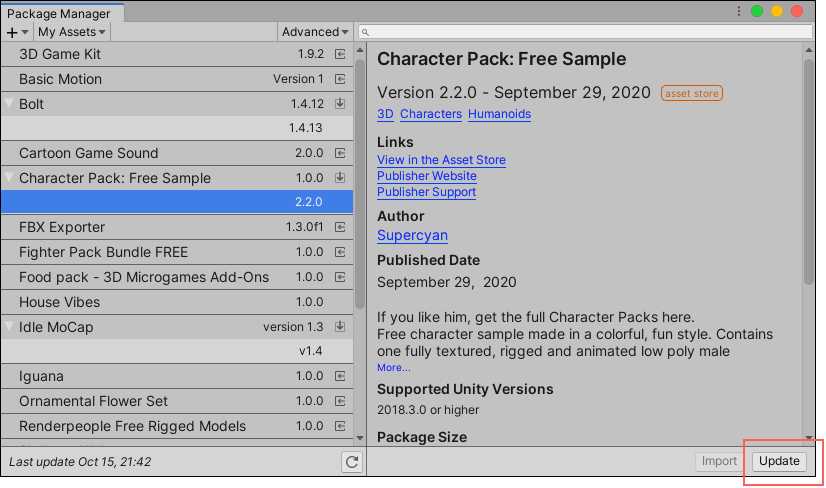Click import icon beside Food pack - 3D Microgames
This screenshot has height=488, width=826.
pos(340,277)
